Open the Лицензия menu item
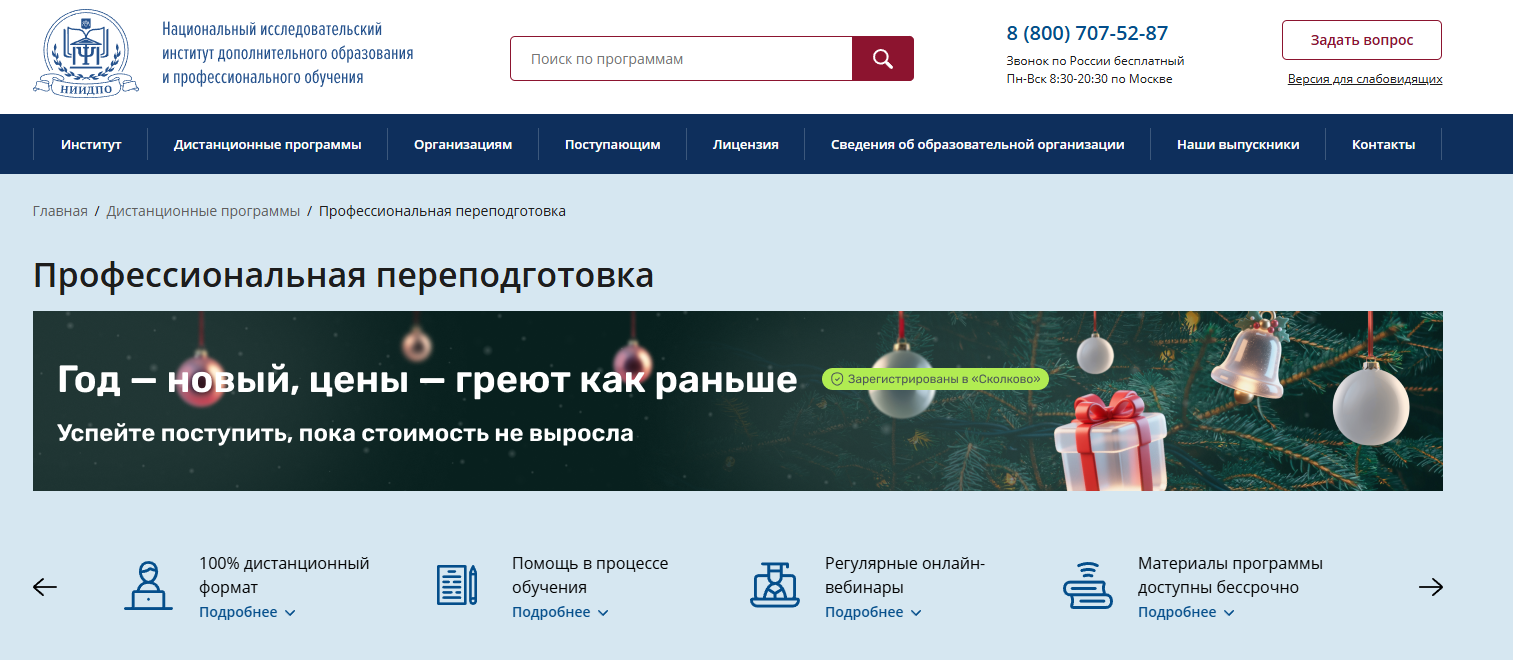Viewport: 1513px width, 660px height. tap(745, 144)
